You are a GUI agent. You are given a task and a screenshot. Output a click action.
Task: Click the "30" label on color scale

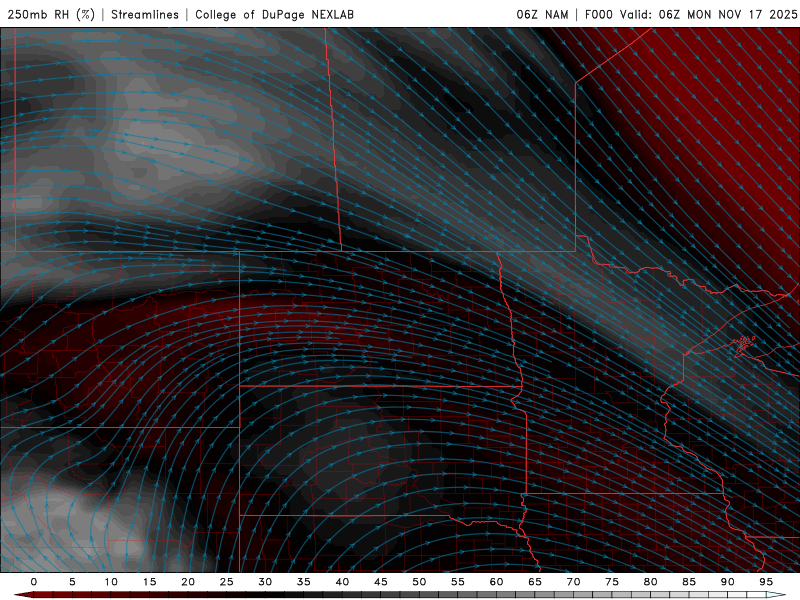click(265, 582)
